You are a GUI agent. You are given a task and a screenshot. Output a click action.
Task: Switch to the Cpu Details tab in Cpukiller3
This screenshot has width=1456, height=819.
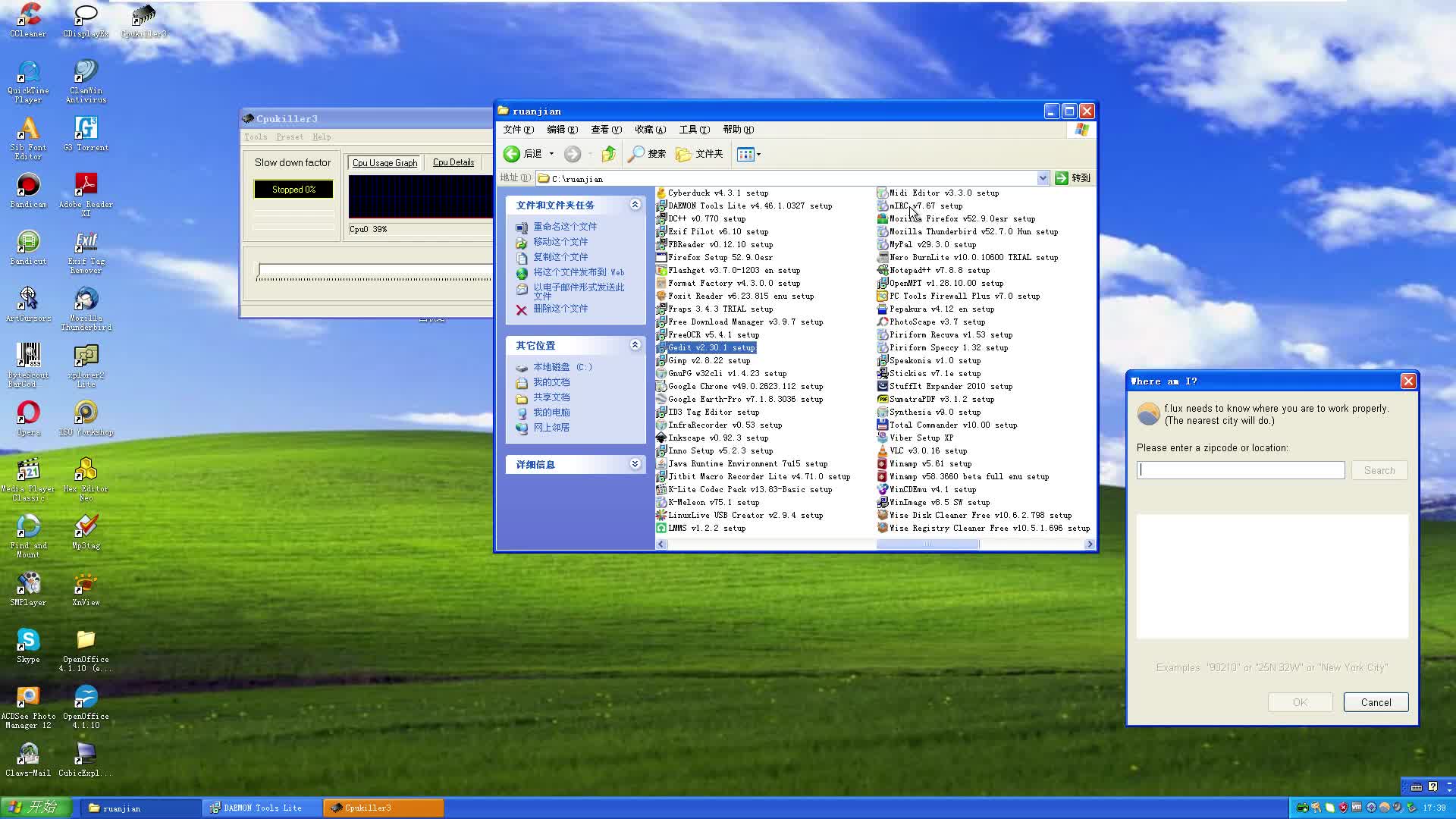pos(453,162)
